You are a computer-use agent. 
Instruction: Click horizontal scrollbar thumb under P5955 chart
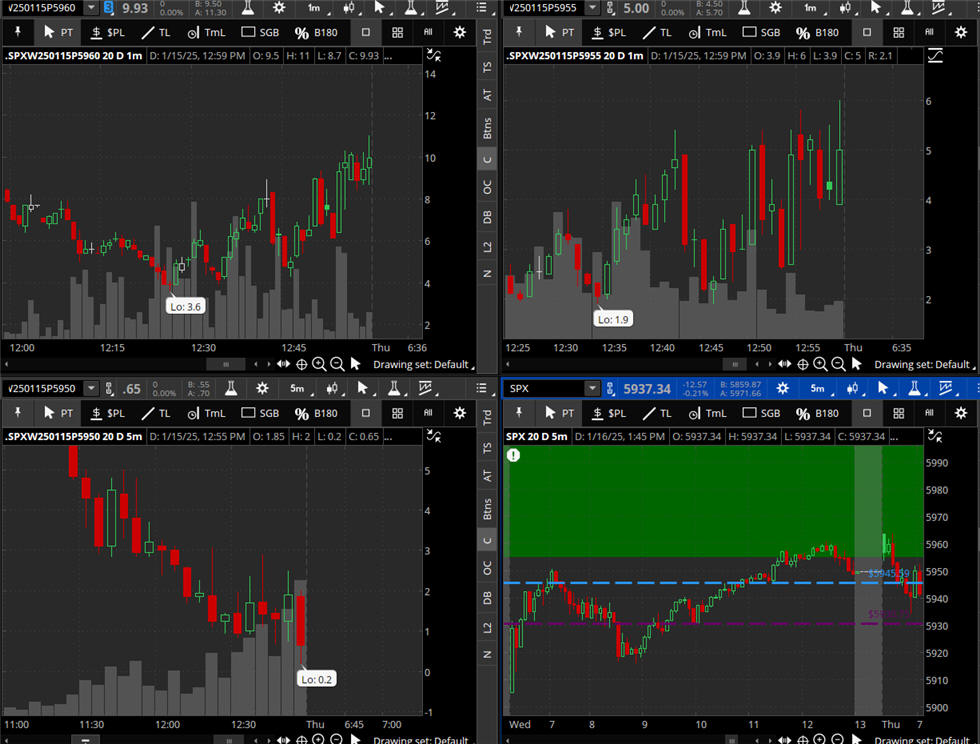(734, 364)
